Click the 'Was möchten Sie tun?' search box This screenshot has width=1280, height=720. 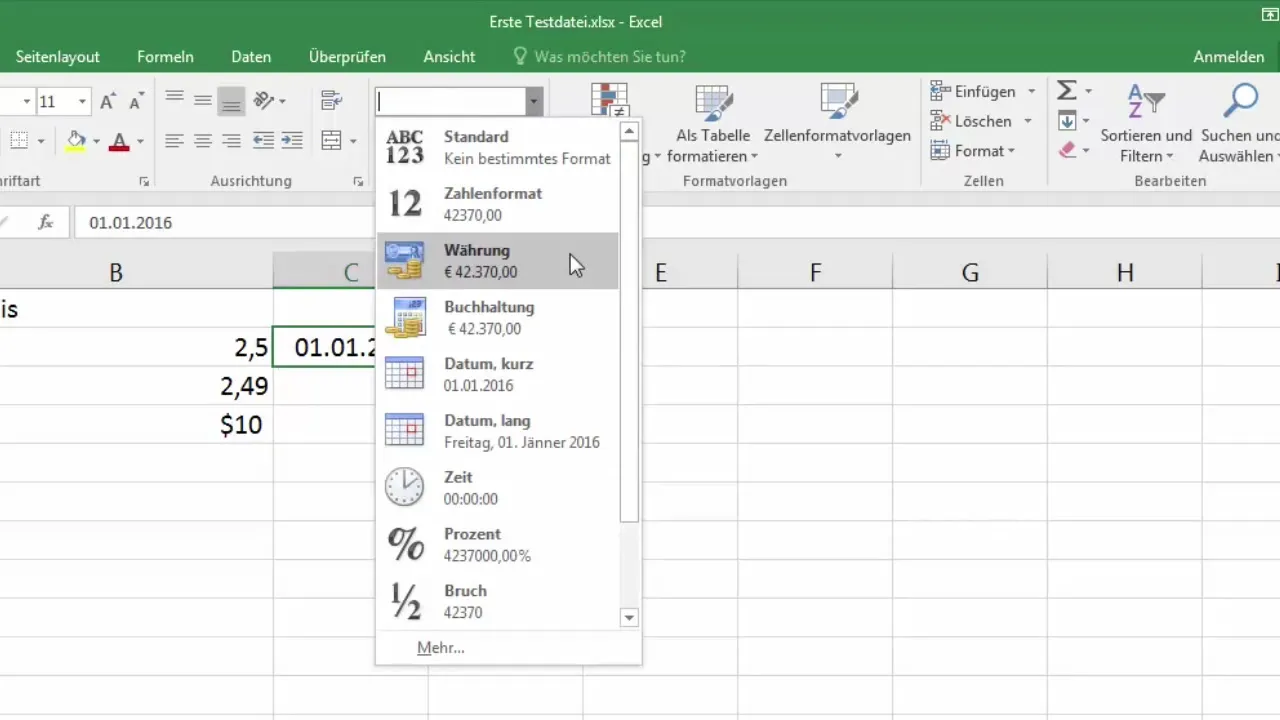(598, 57)
